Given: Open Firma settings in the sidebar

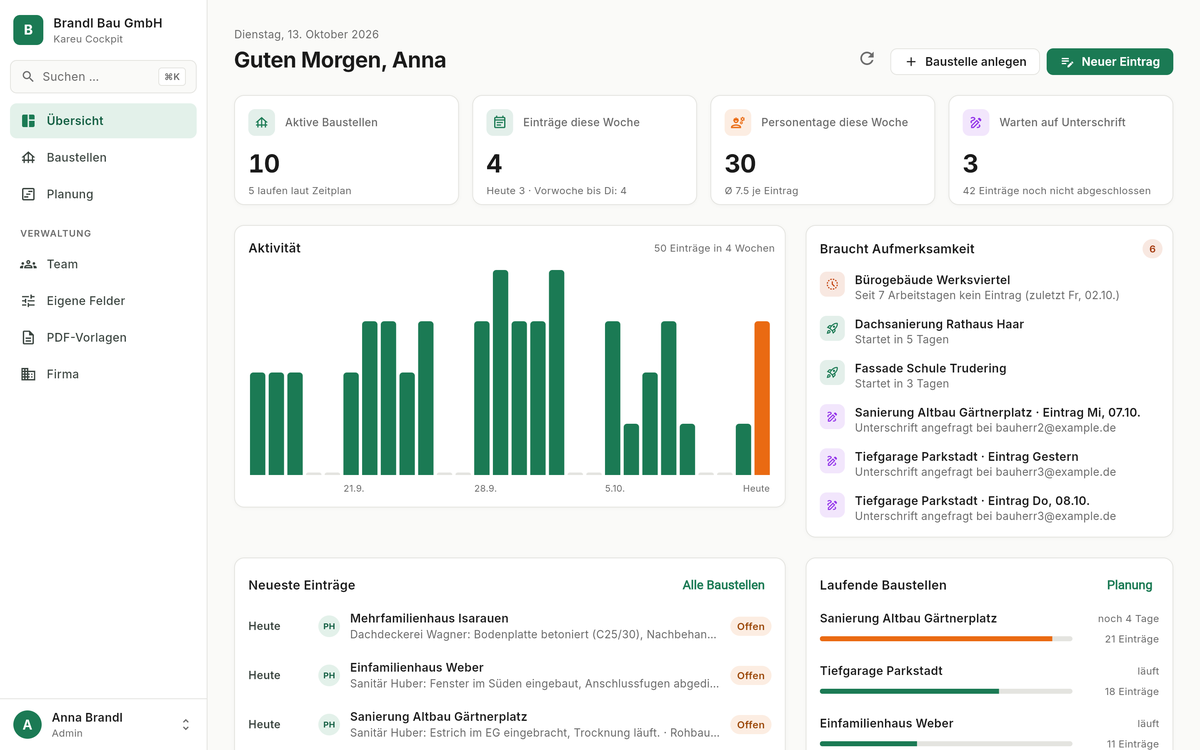Looking at the screenshot, I should (103, 374).
